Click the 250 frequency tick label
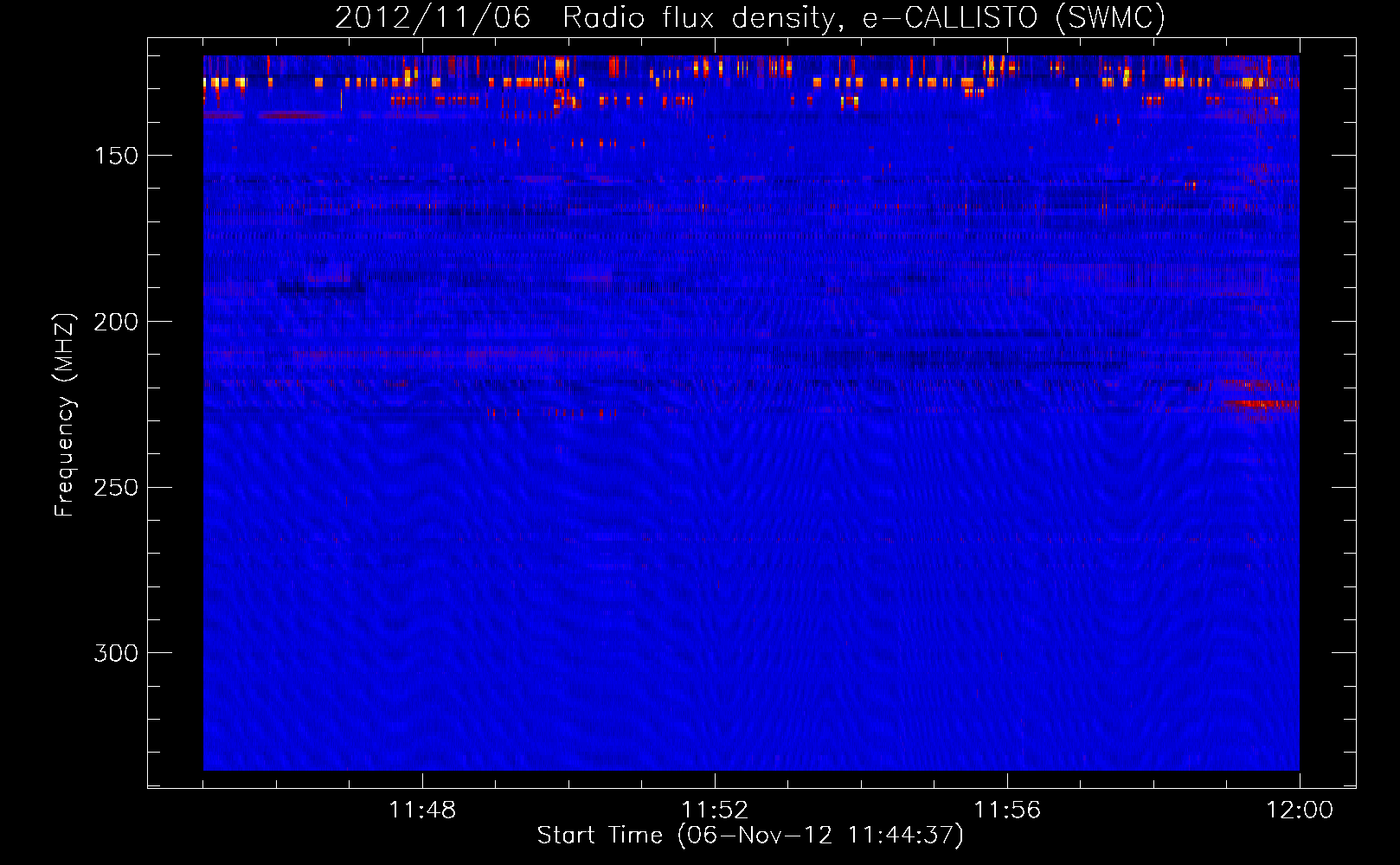The image size is (1400, 865). point(116,487)
